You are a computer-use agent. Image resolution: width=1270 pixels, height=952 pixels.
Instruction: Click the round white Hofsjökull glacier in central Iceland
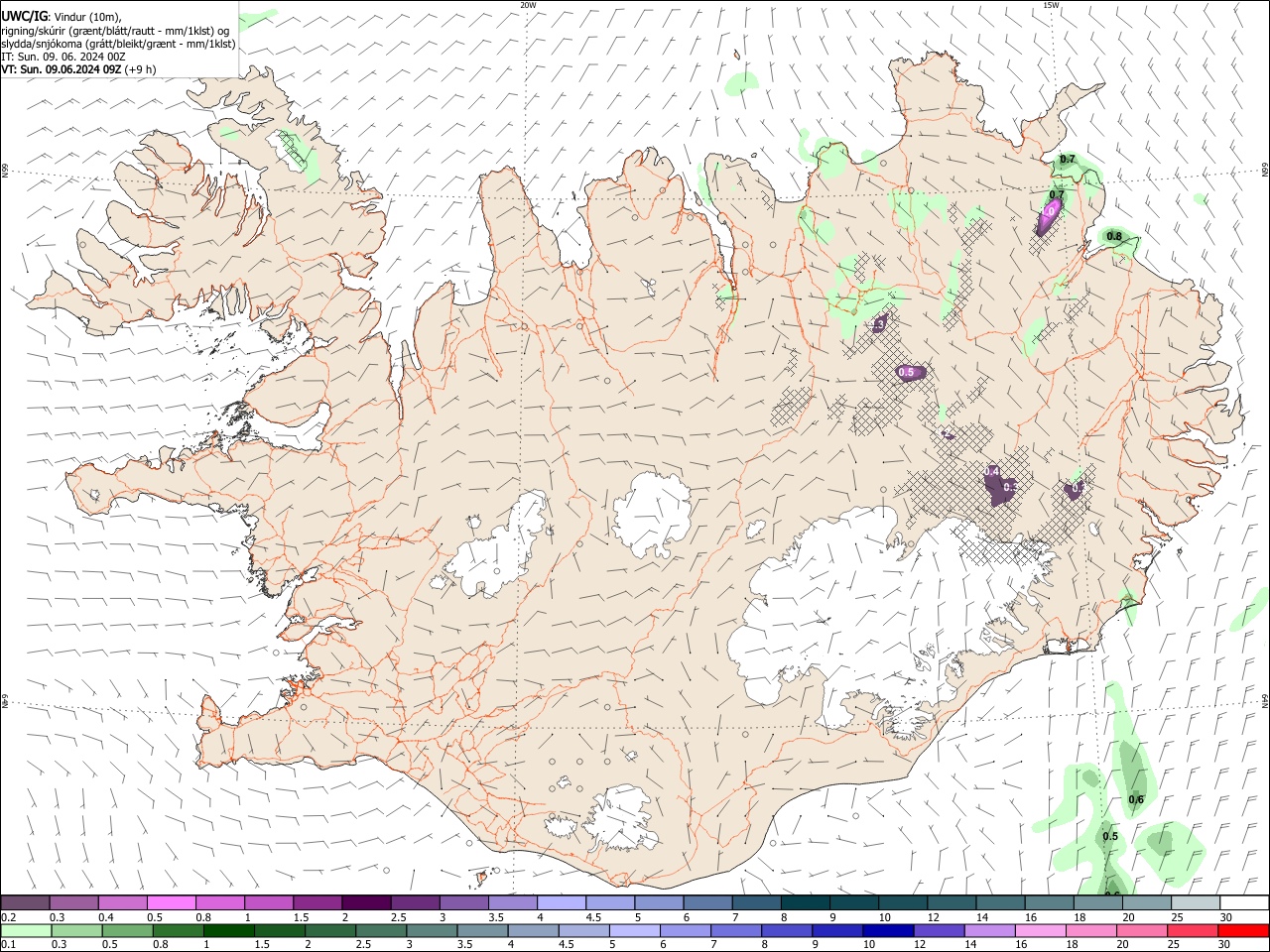coord(653,514)
